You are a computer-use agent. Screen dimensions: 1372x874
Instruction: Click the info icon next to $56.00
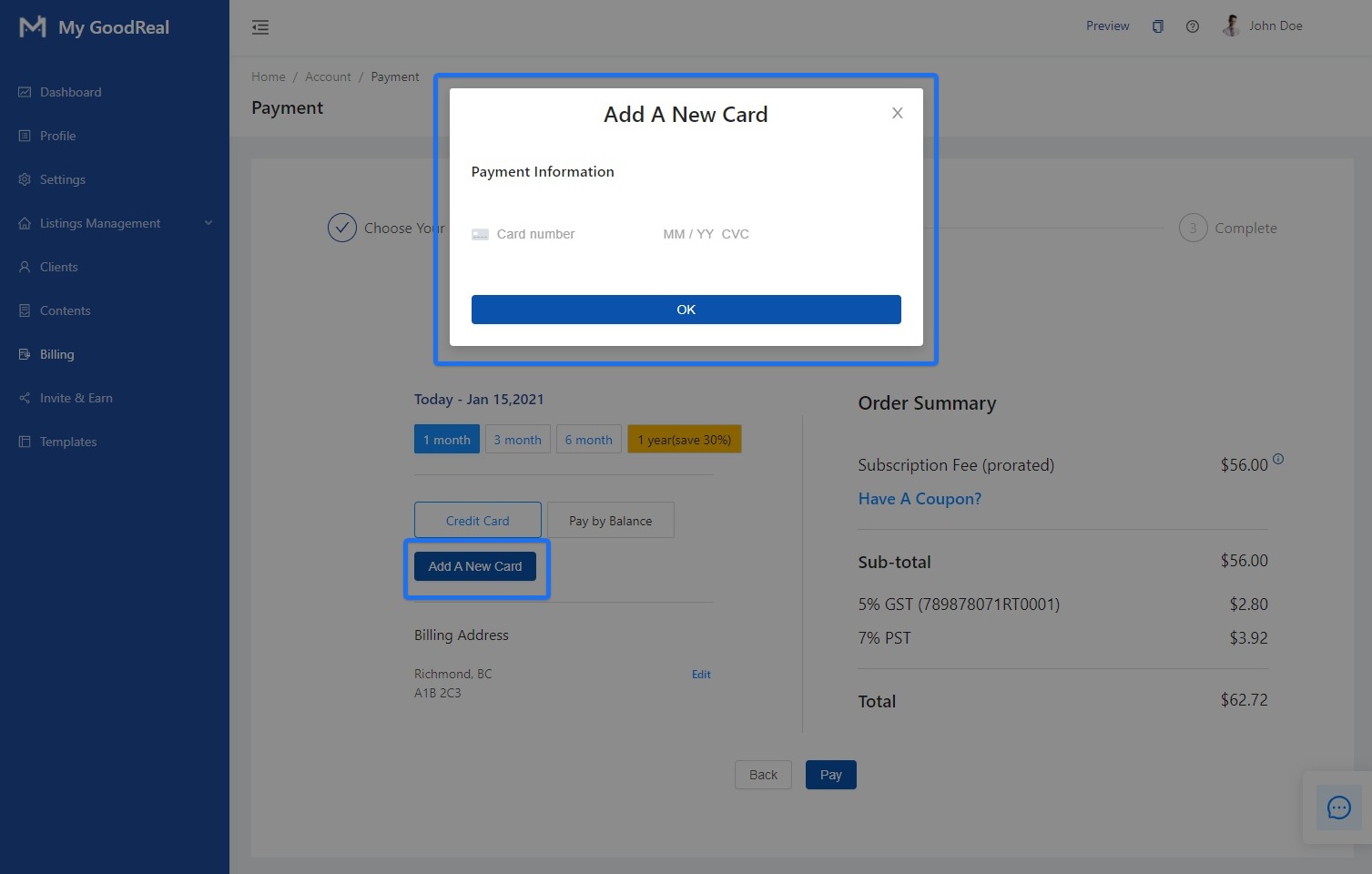1278,459
